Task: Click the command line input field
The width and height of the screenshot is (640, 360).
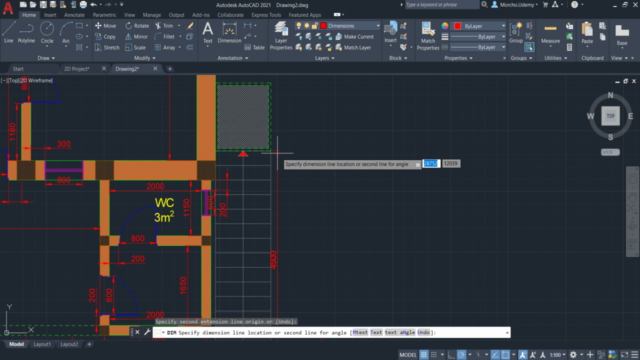Action: click(331, 332)
